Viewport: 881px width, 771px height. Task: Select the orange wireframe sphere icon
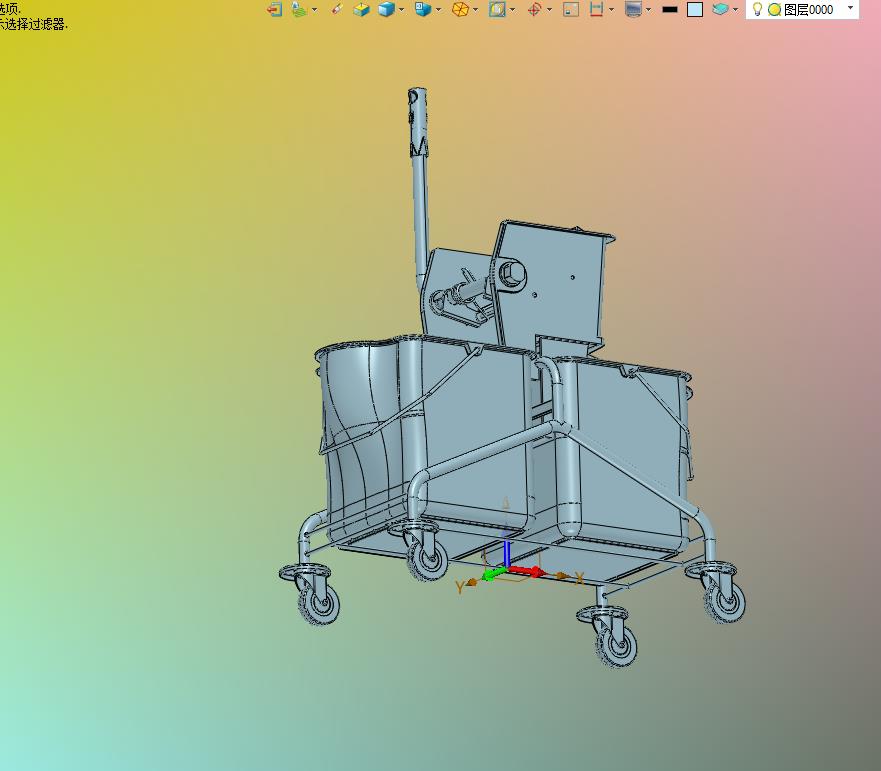point(460,9)
